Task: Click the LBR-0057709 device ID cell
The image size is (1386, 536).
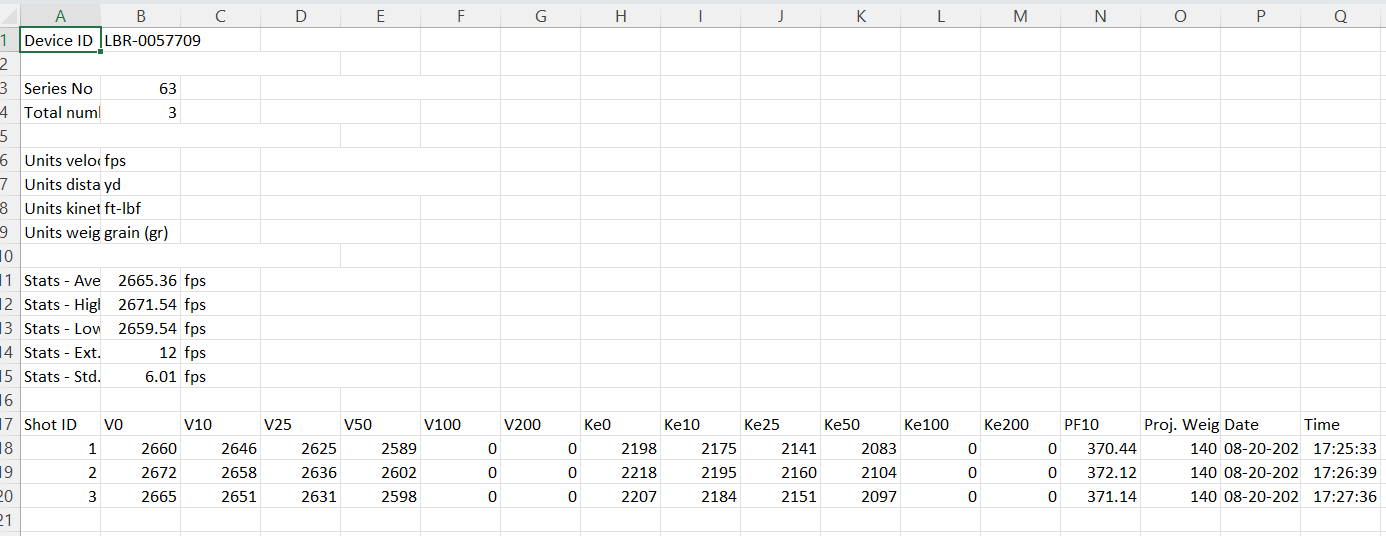Action: [140, 40]
